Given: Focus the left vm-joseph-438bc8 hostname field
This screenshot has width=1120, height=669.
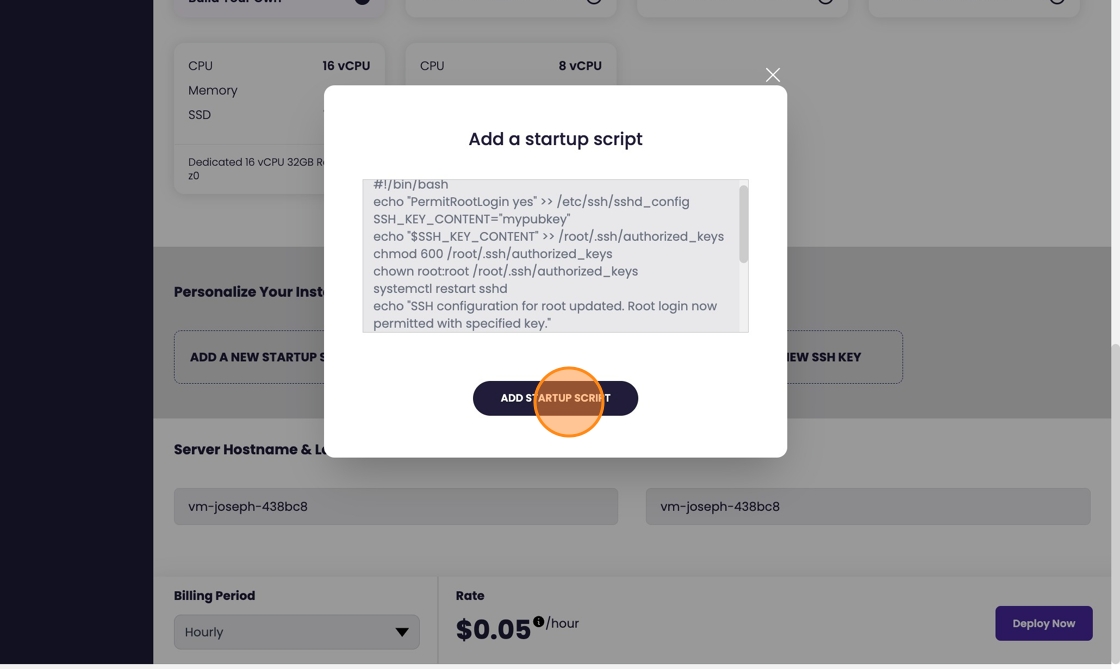Looking at the screenshot, I should [396, 506].
